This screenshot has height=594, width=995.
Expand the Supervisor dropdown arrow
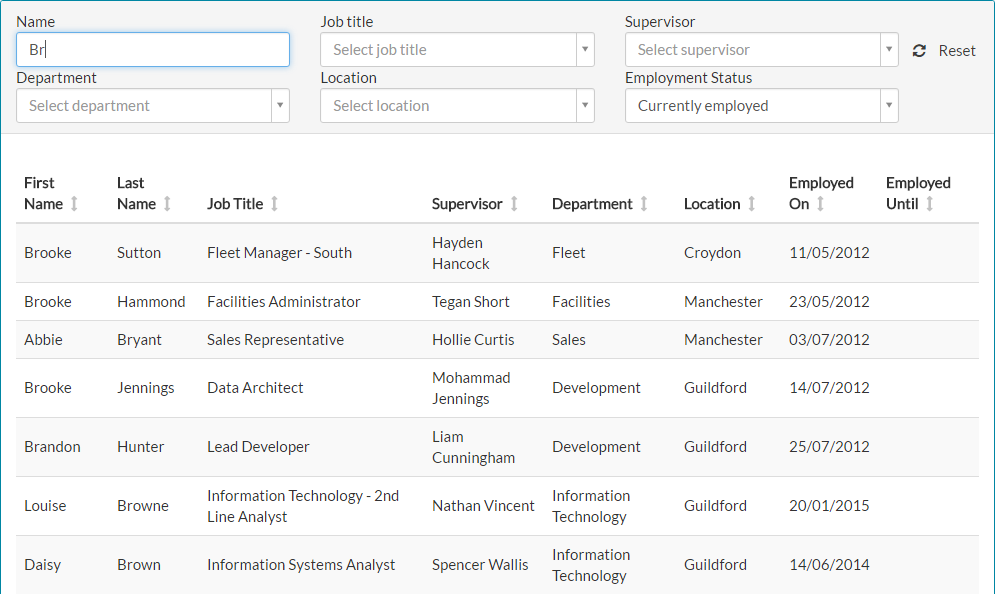click(888, 50)
